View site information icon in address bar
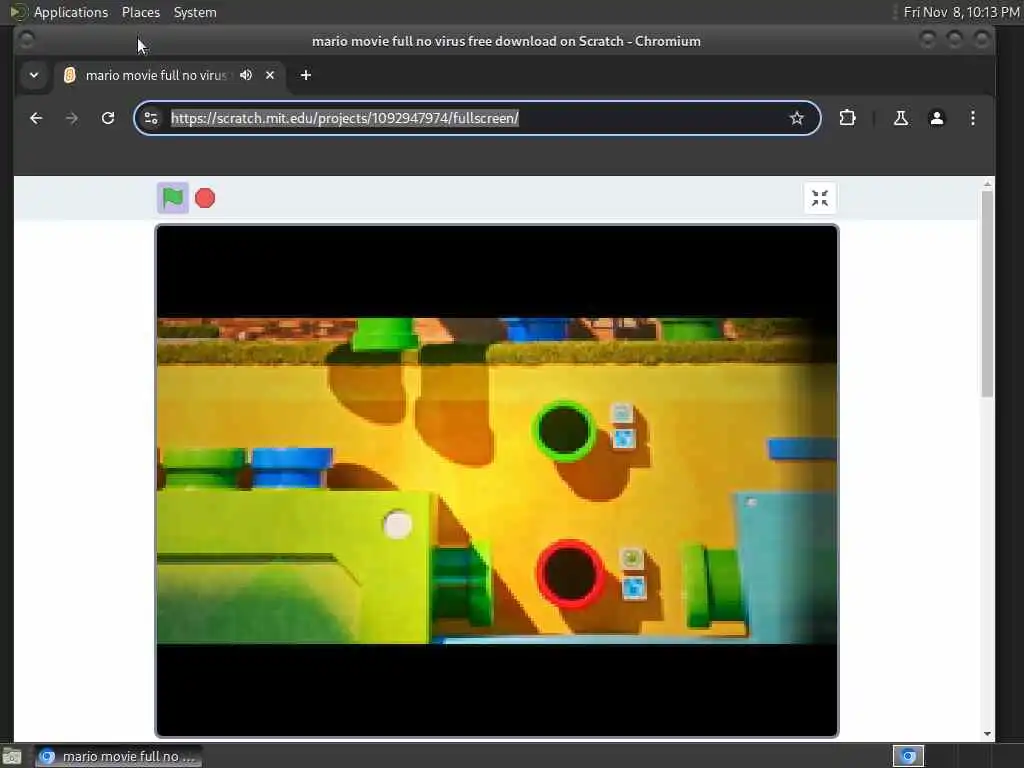The width and height of the screenshot is (1024, 768). pos(151,118)
